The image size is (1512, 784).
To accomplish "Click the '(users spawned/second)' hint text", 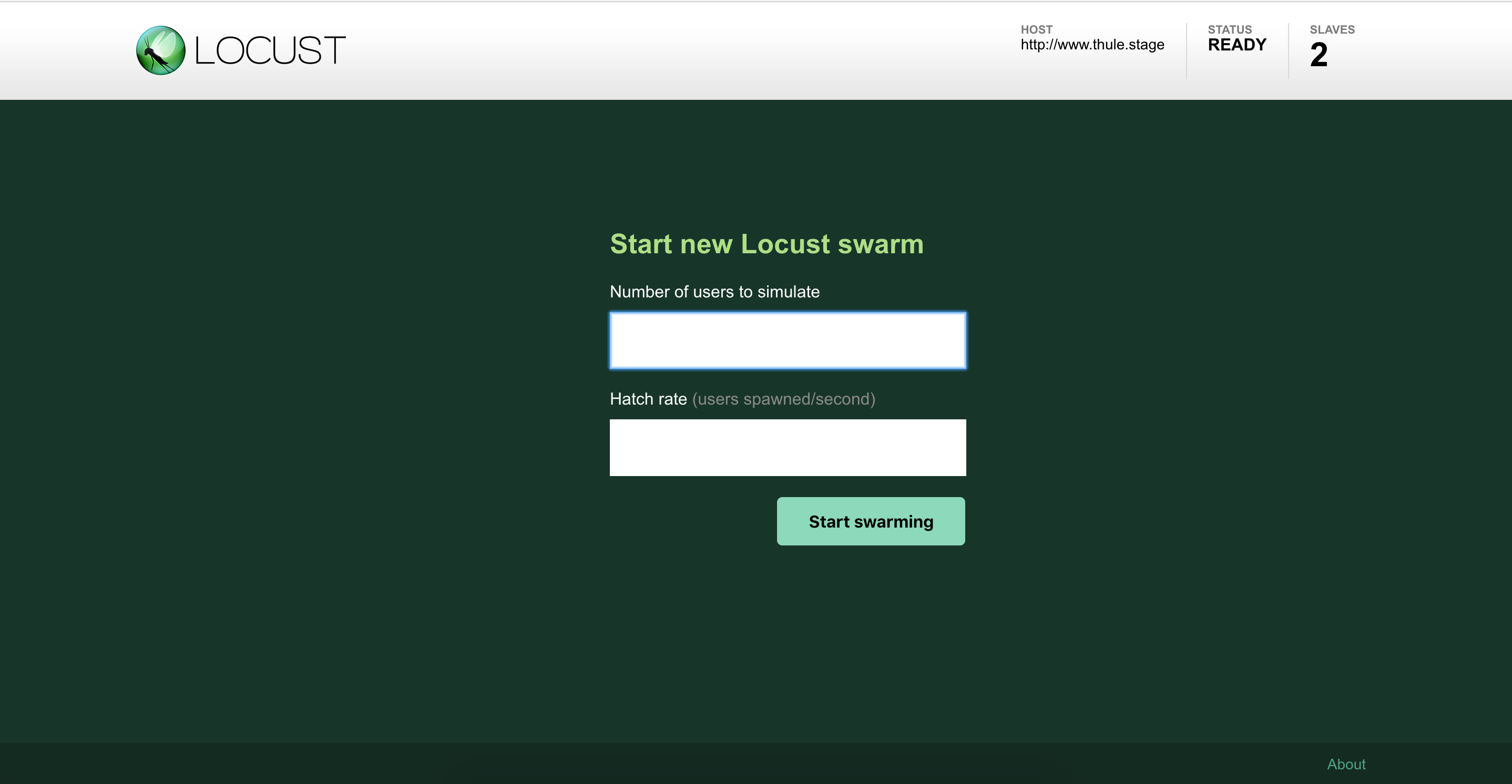I will (x=783, y=399).
